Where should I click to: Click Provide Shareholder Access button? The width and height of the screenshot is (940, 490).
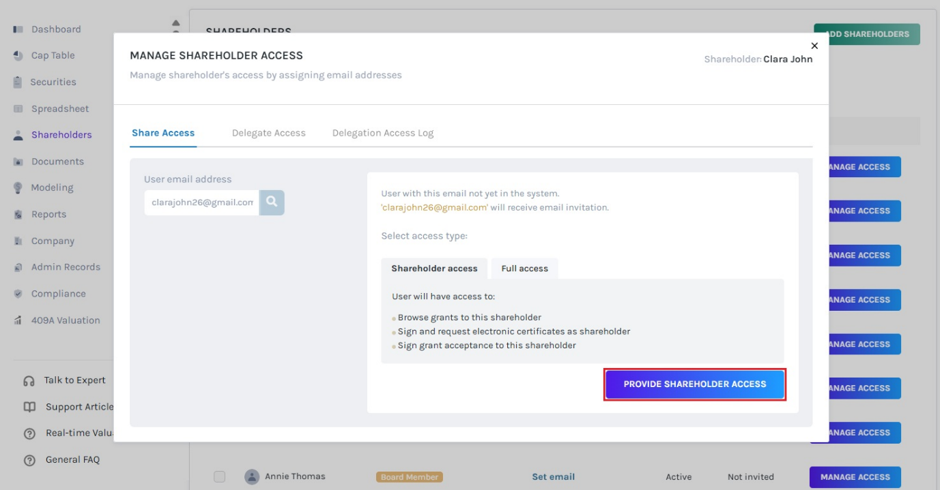tap(695, 384)
